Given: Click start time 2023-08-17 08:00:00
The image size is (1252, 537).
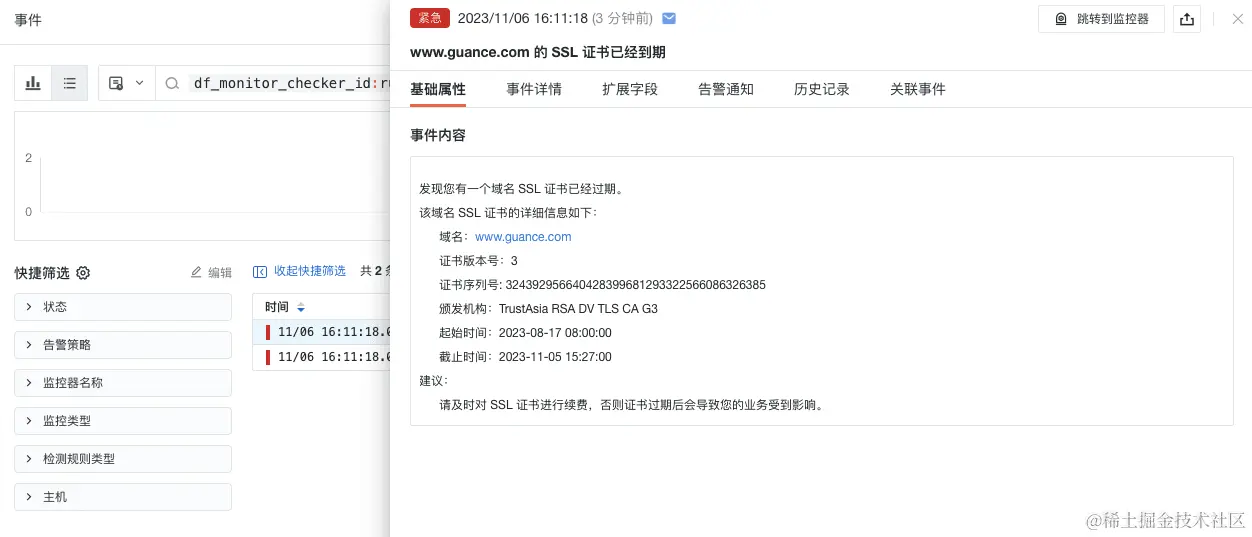Looking at the screenshot, I should coord(555,333).
